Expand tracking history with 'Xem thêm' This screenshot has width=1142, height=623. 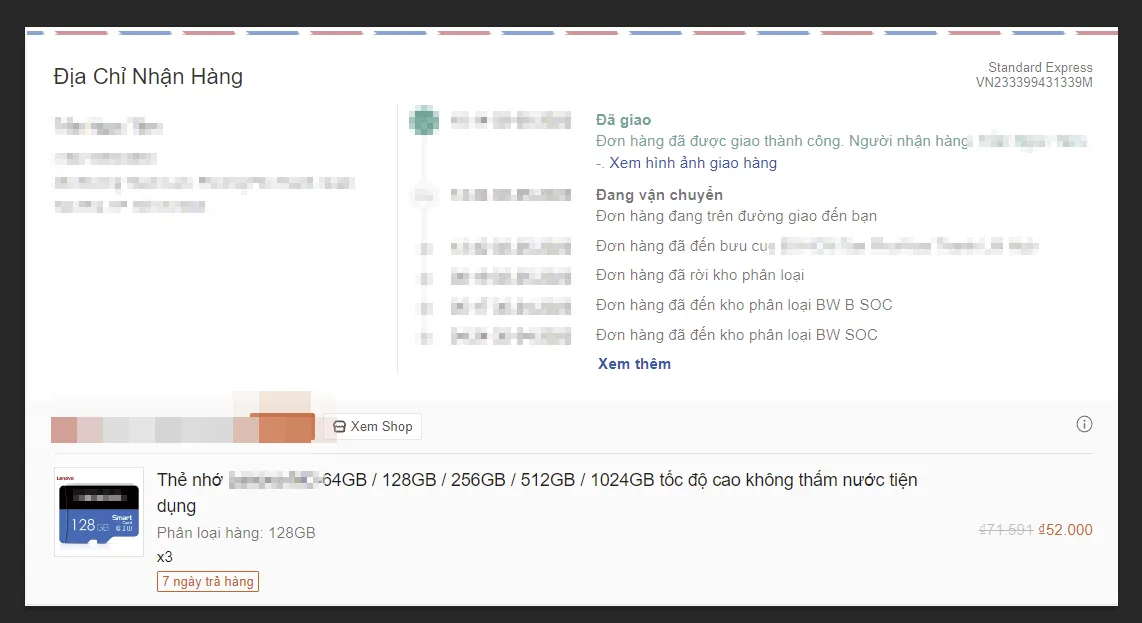click(634, 364)
